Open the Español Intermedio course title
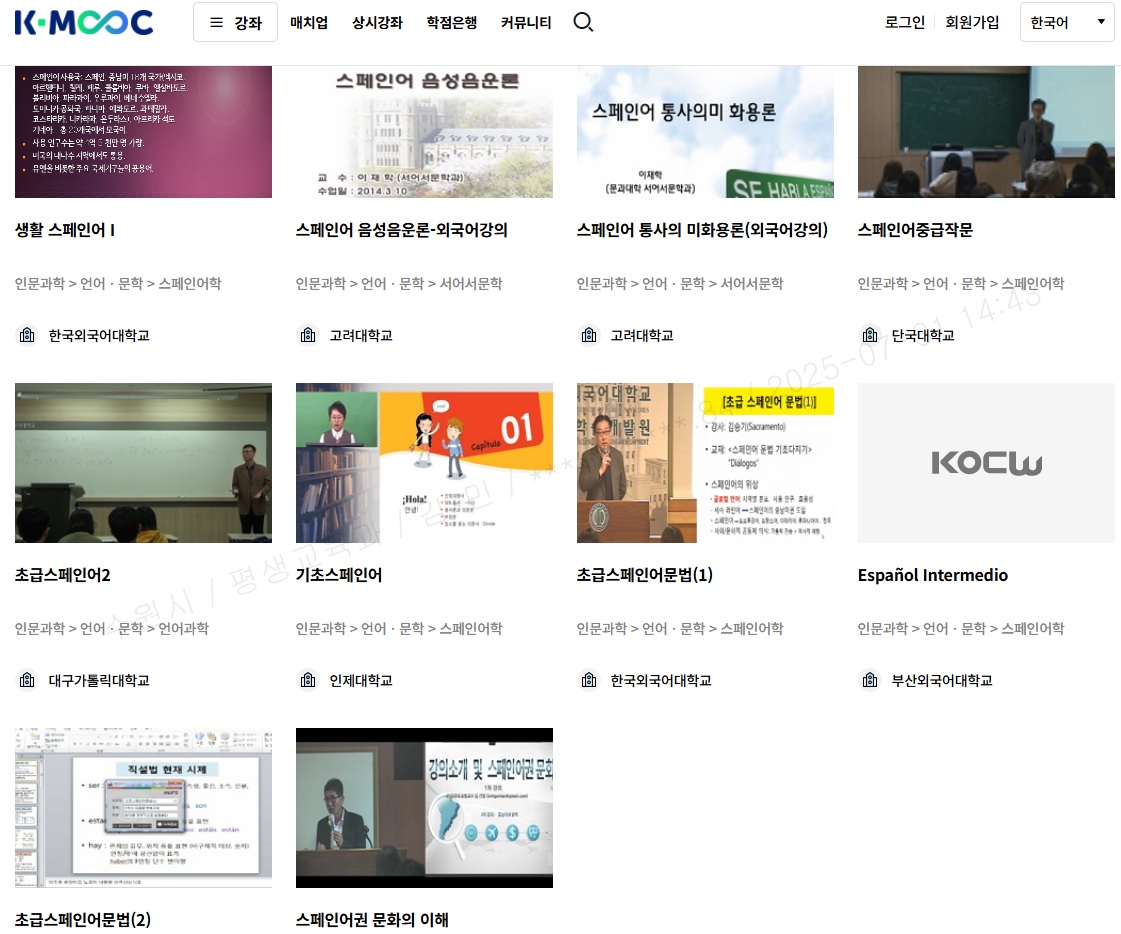This screenshot has height=934, width=1121. pyautogui.click(x=932, y=575)
